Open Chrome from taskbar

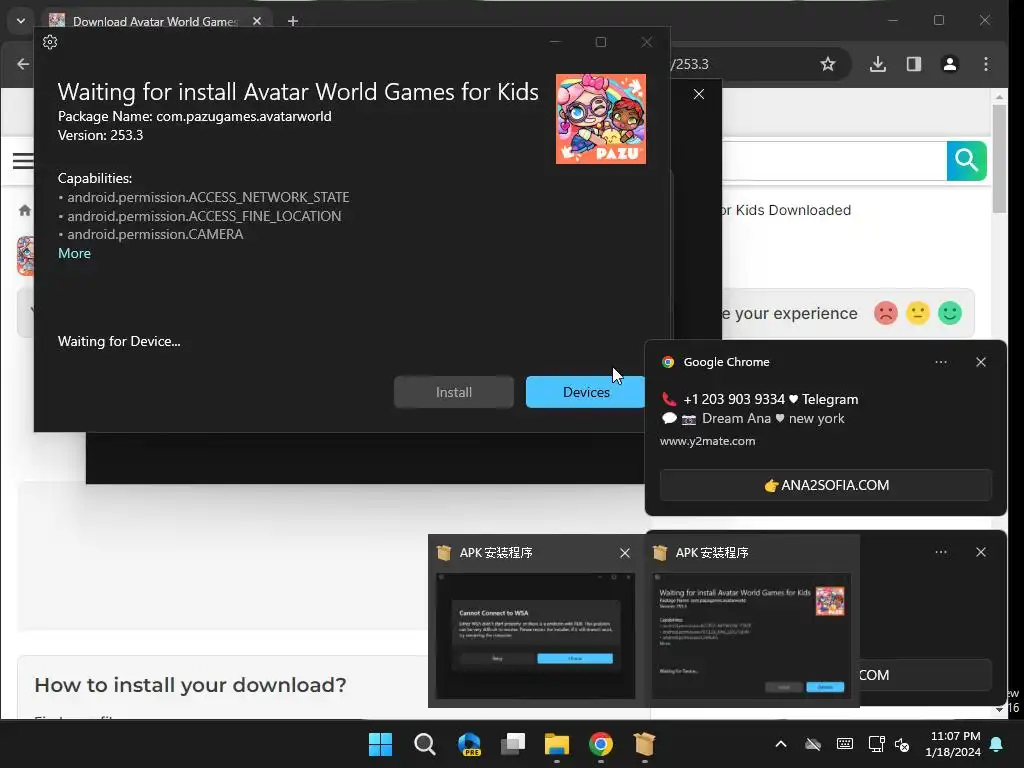601,744
